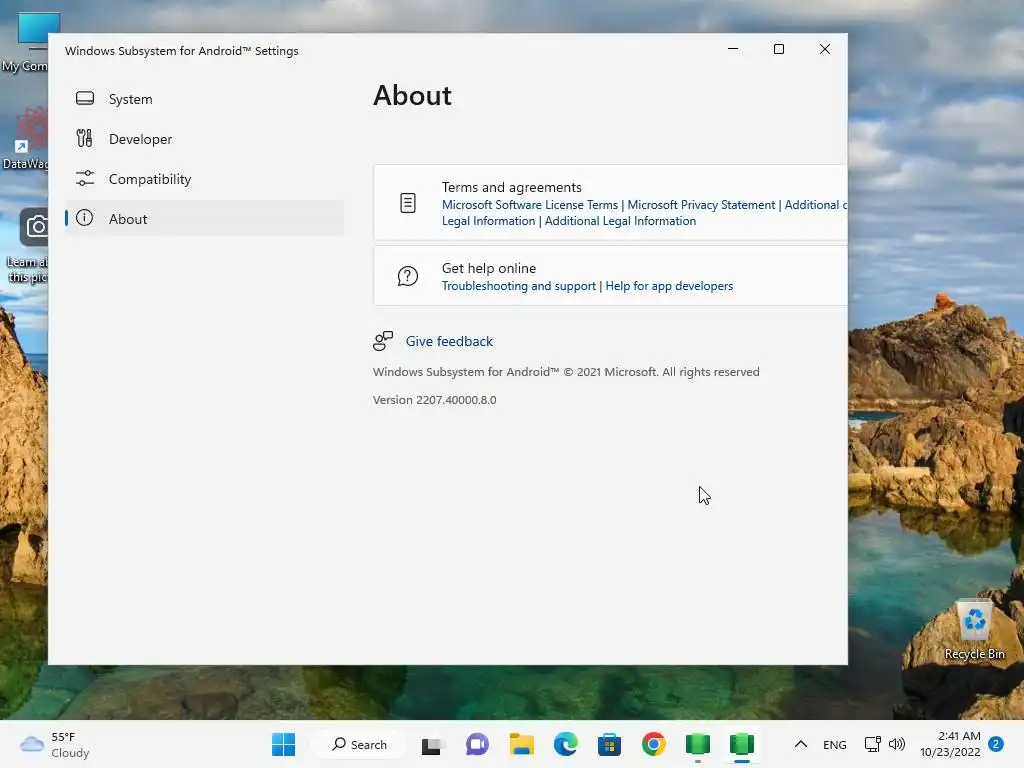Click the Compatibility sliders icon in sidebar
This screenshot has width=1024, height=768.
point(85,178)
